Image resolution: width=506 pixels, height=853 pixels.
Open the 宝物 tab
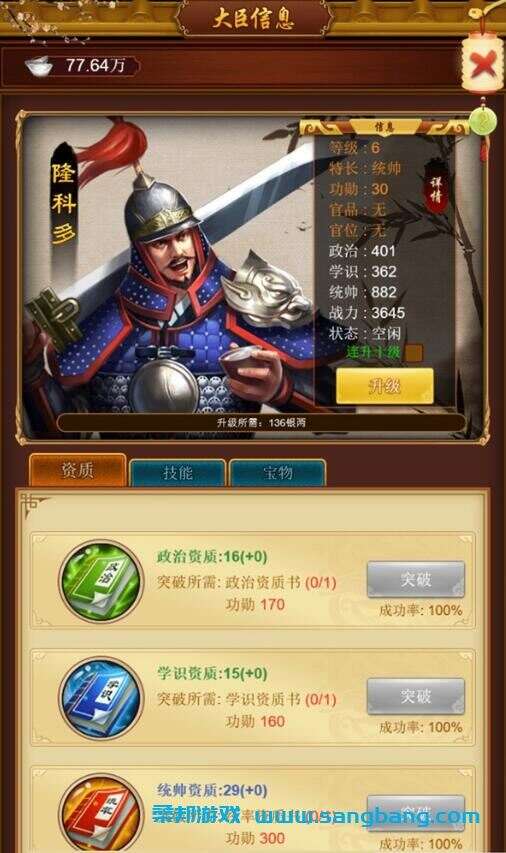point(278,472)
